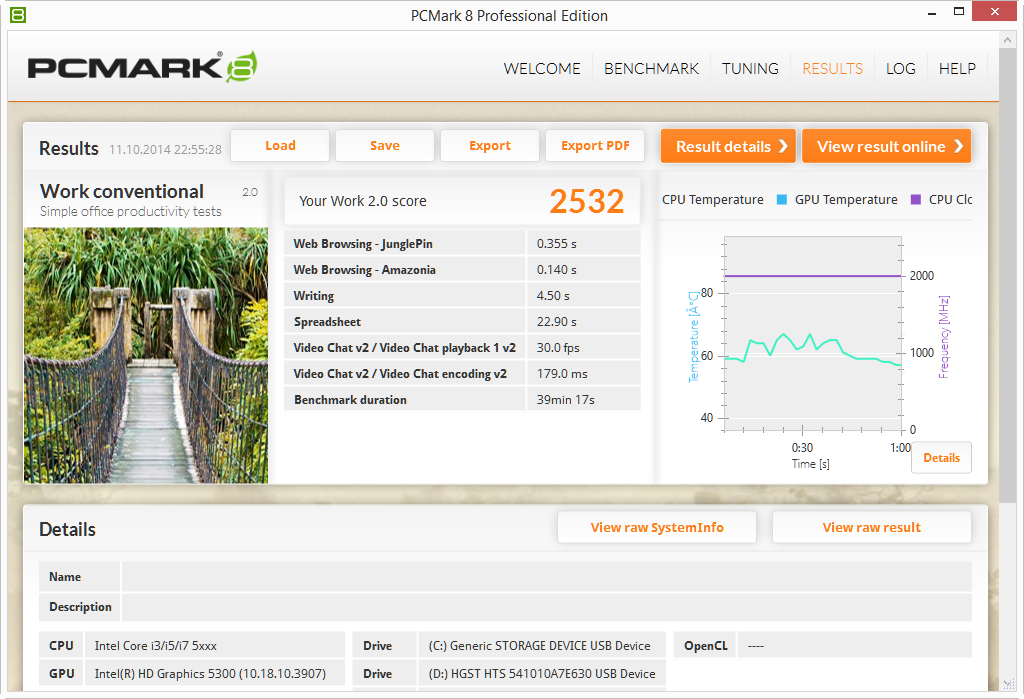Click the vertical scrollbar thumb
Screen dimensions: 1024x699
[x=1007, y=276]
